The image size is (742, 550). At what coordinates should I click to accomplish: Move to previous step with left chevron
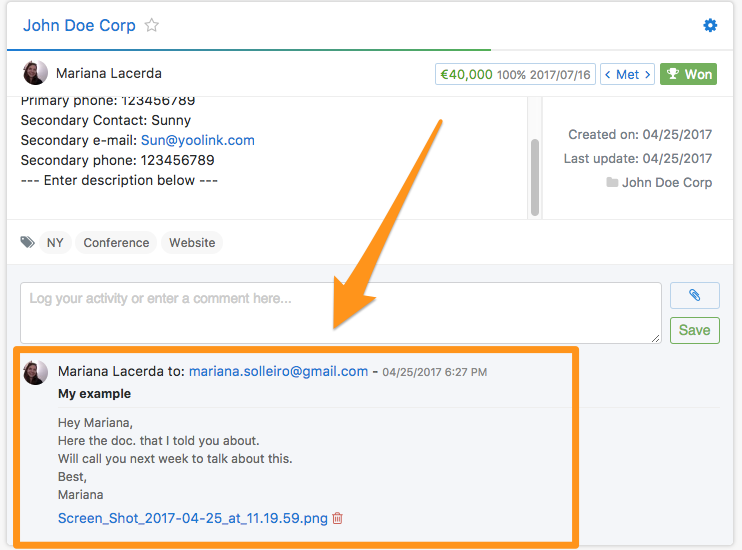click(x=607, y=74)
